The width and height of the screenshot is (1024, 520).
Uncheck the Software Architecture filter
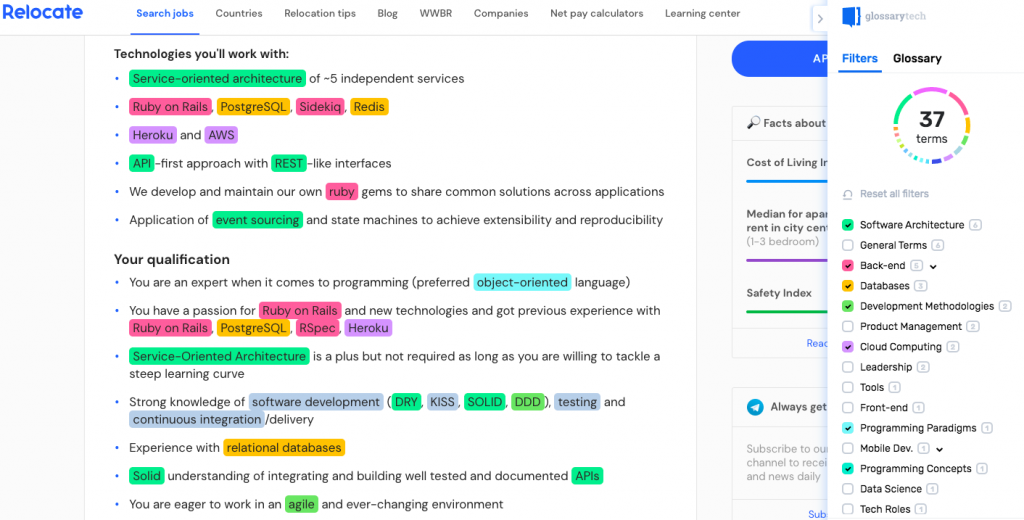tap(848, 225)
